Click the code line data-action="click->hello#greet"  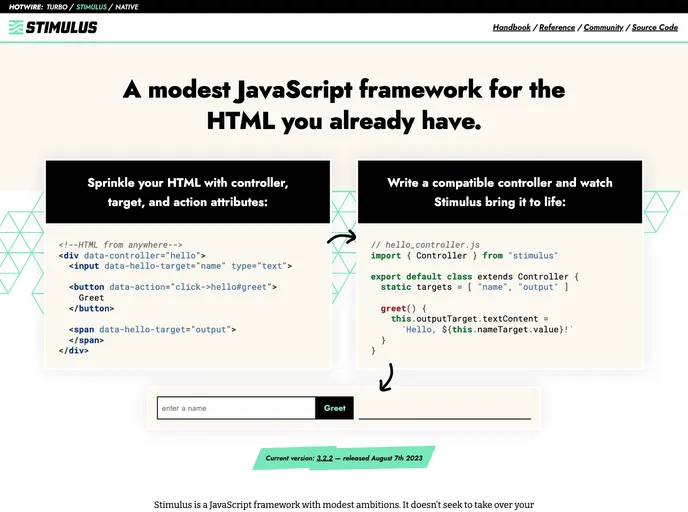173,287
